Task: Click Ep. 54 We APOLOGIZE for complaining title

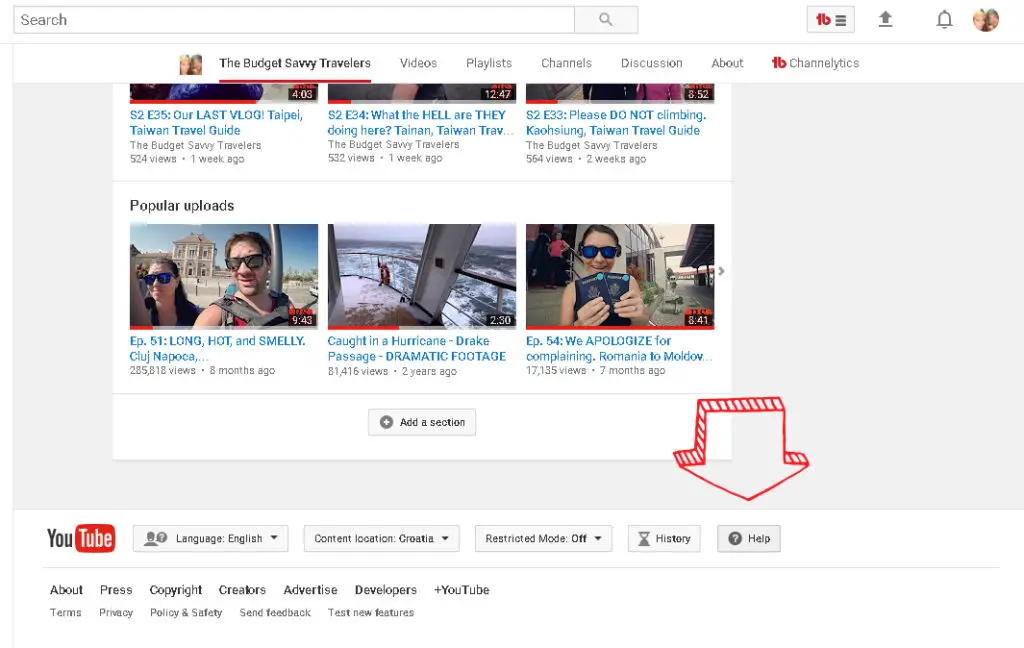Action: (618, 348)
